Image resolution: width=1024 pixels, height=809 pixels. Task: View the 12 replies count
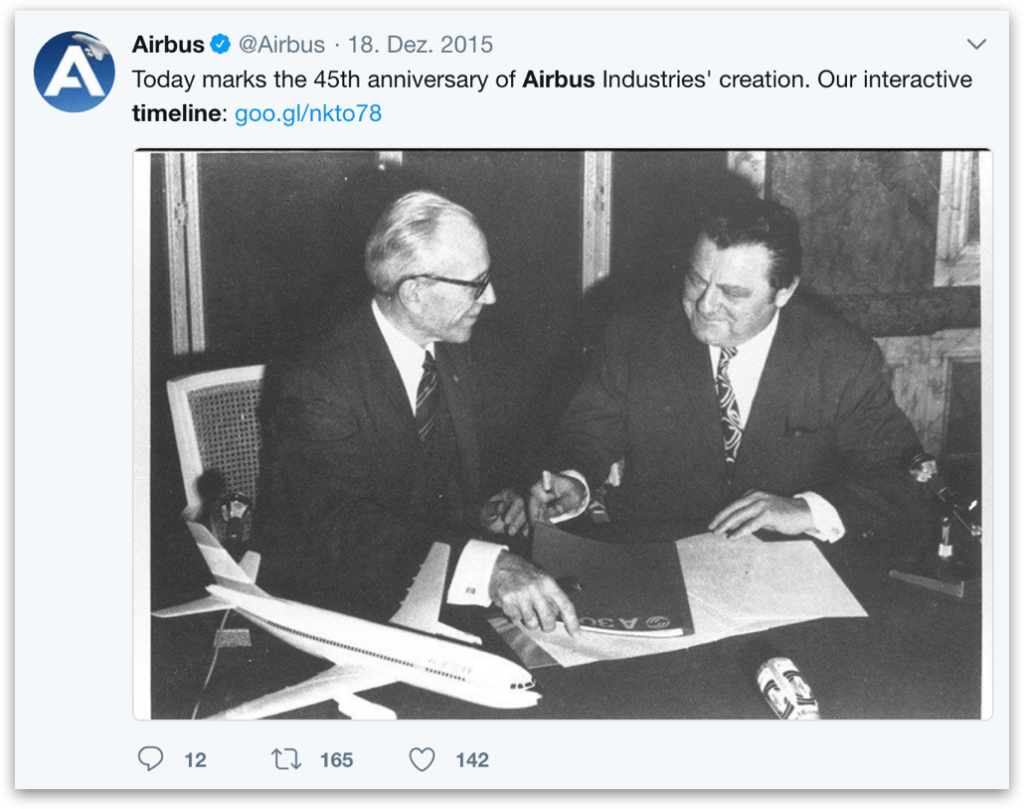(195, 760)
